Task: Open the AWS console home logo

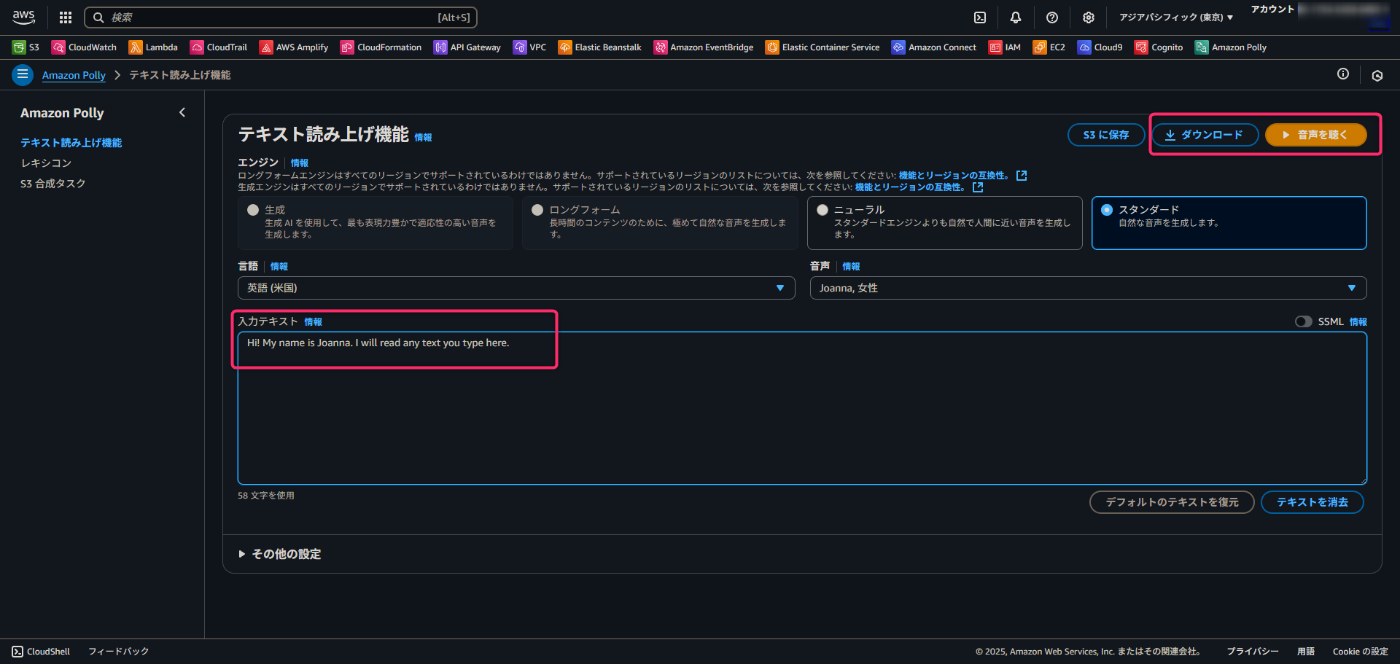Action: (x=23, y=17)
